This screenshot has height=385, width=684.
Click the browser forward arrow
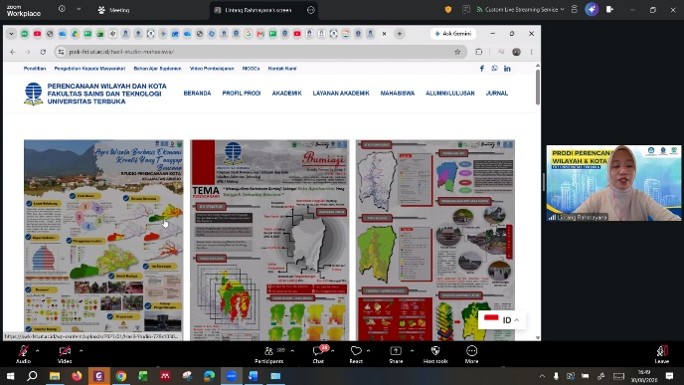click(x=27, y=52)
